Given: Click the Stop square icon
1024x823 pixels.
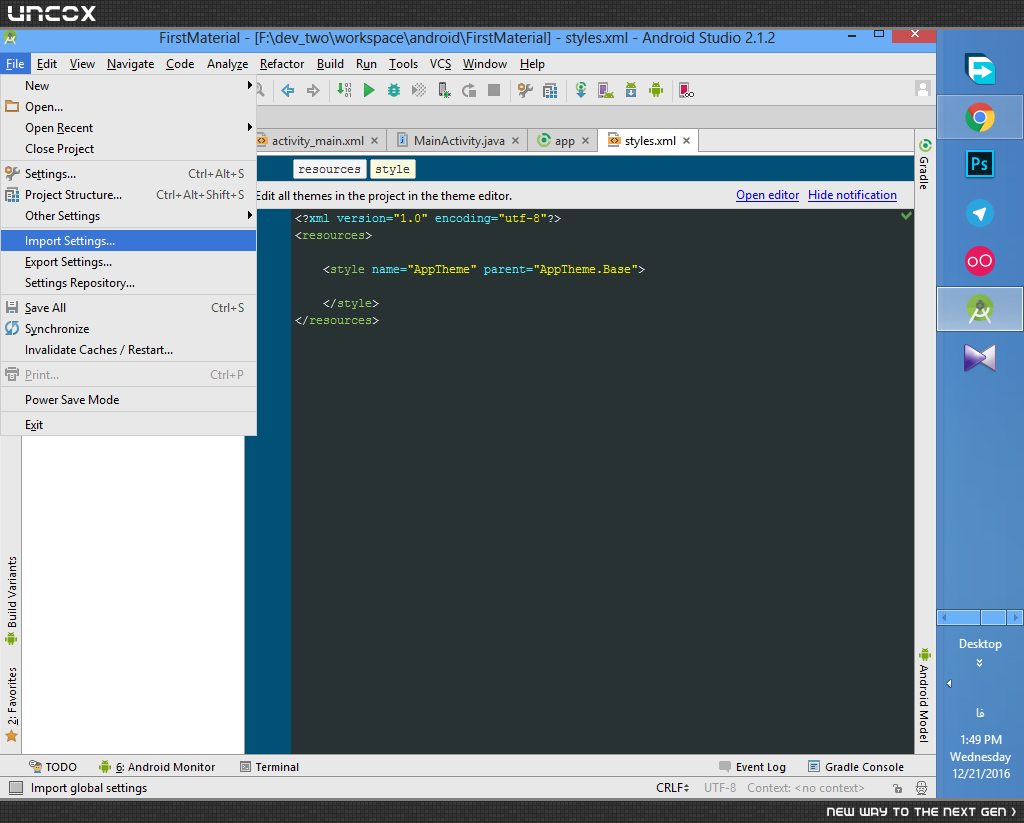Looking at the screenshot, I should [494, 90].
